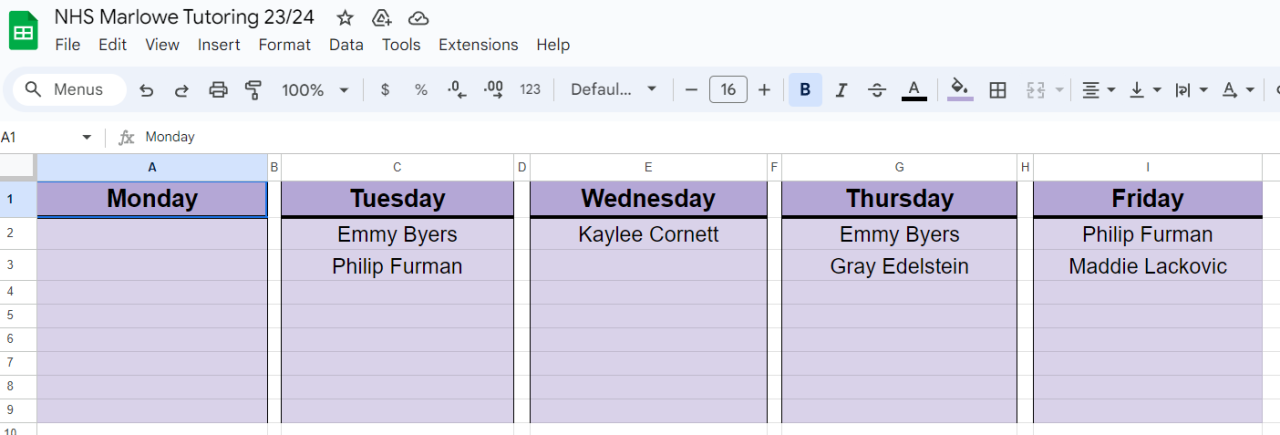This screenshot has width=1280, height=435.
Task: Open the Extensions menu
Action: click(478, 45)
